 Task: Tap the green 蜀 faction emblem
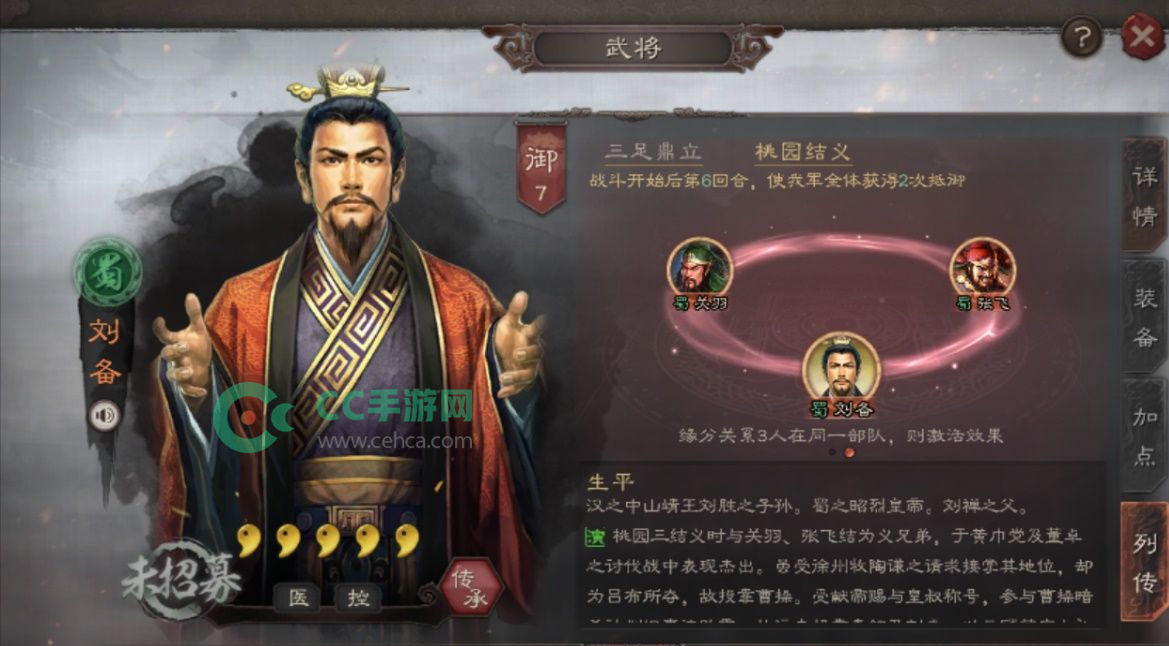pyautogui.click(x=107, y=272)
